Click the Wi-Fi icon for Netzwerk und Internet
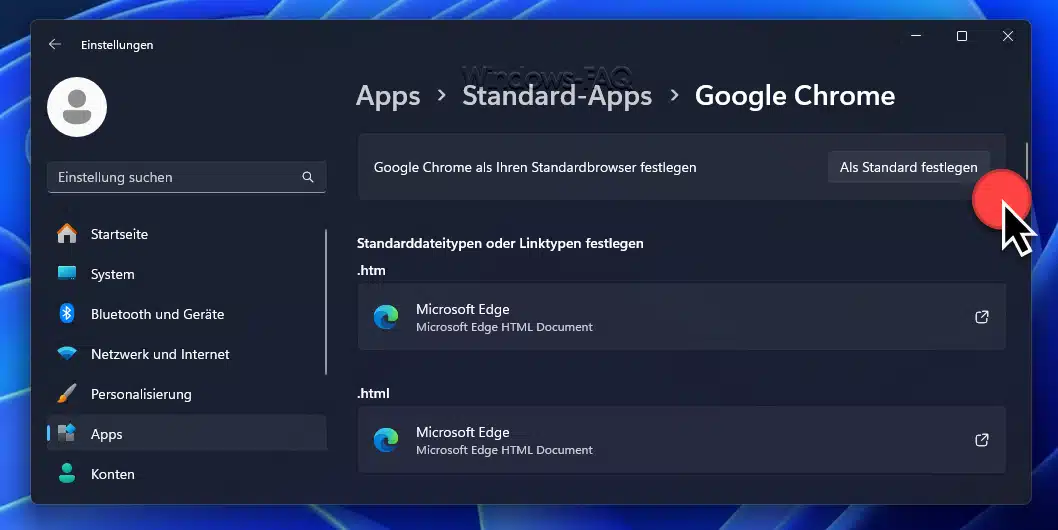This screenshot has height=530, width=1058. pos(67,354)
